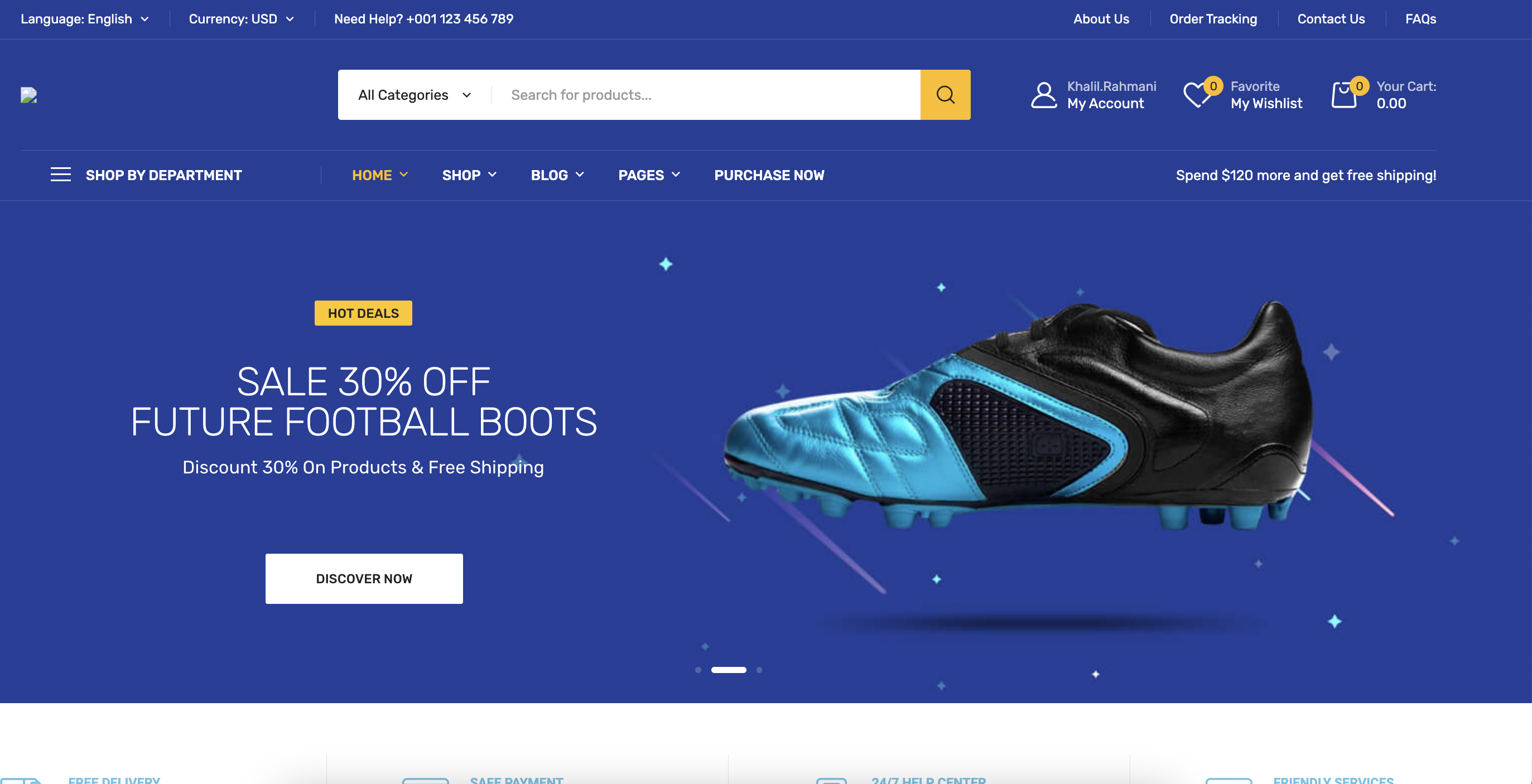Click the broken site logo image

28,95
